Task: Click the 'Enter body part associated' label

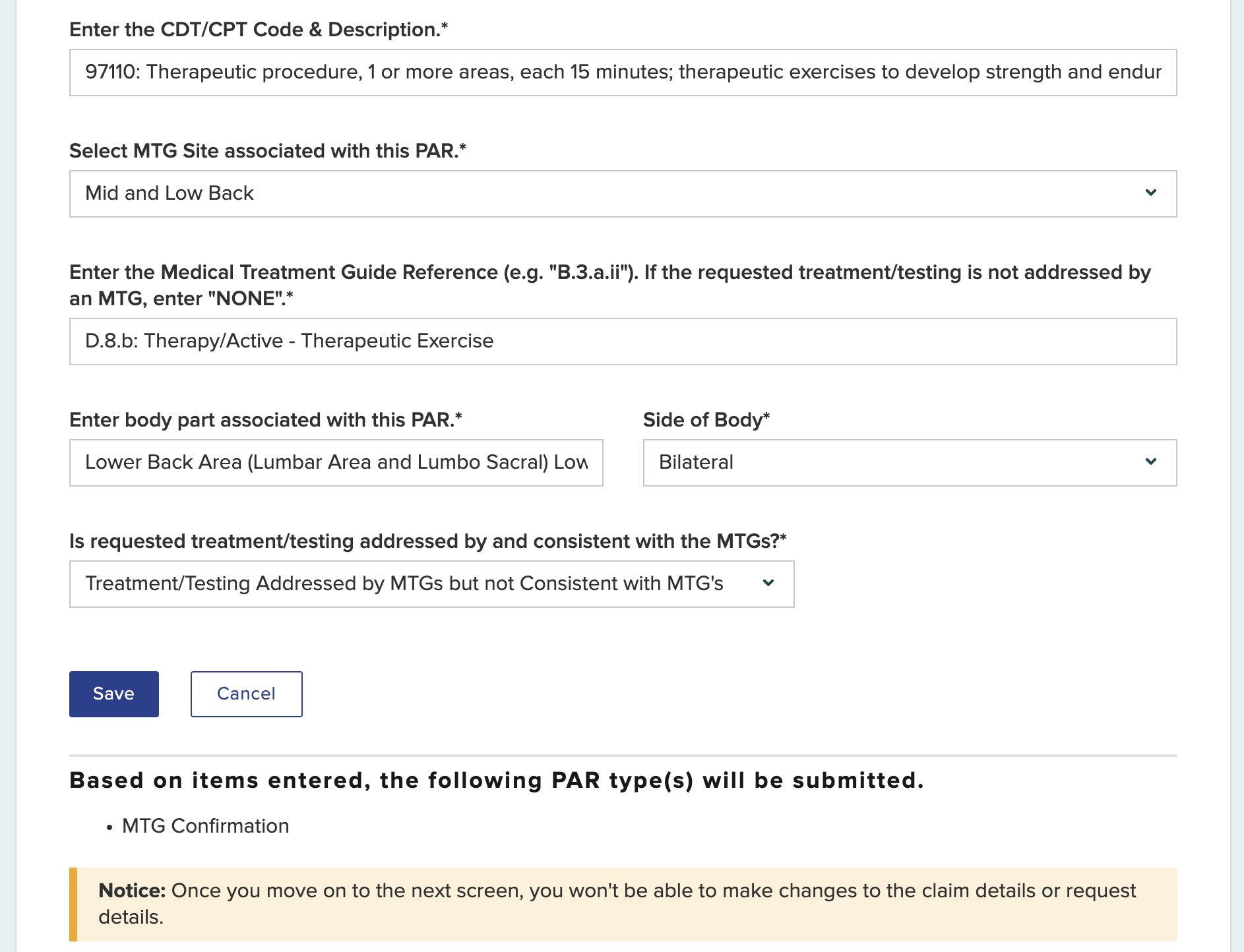Action: [265, 420]
